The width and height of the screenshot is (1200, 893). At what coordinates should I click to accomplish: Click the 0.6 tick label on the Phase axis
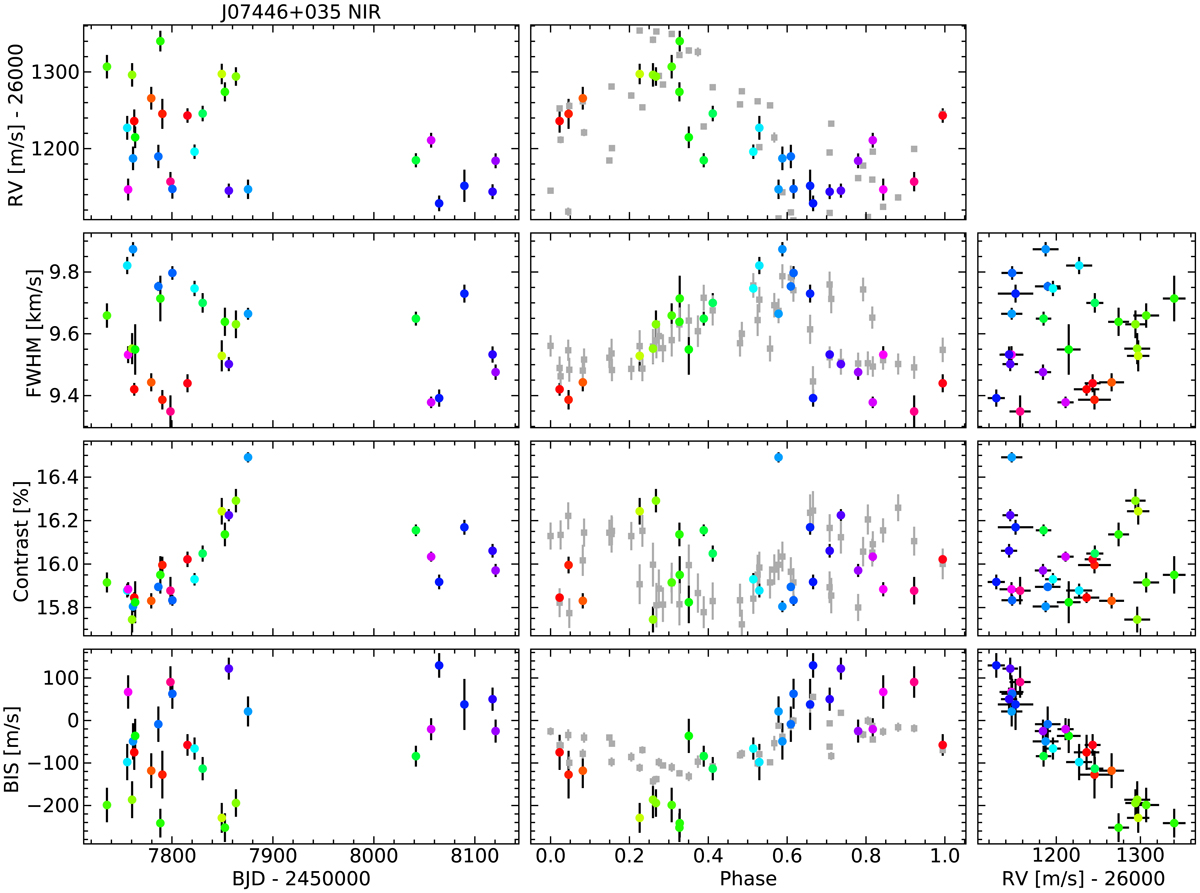point(786,856)
